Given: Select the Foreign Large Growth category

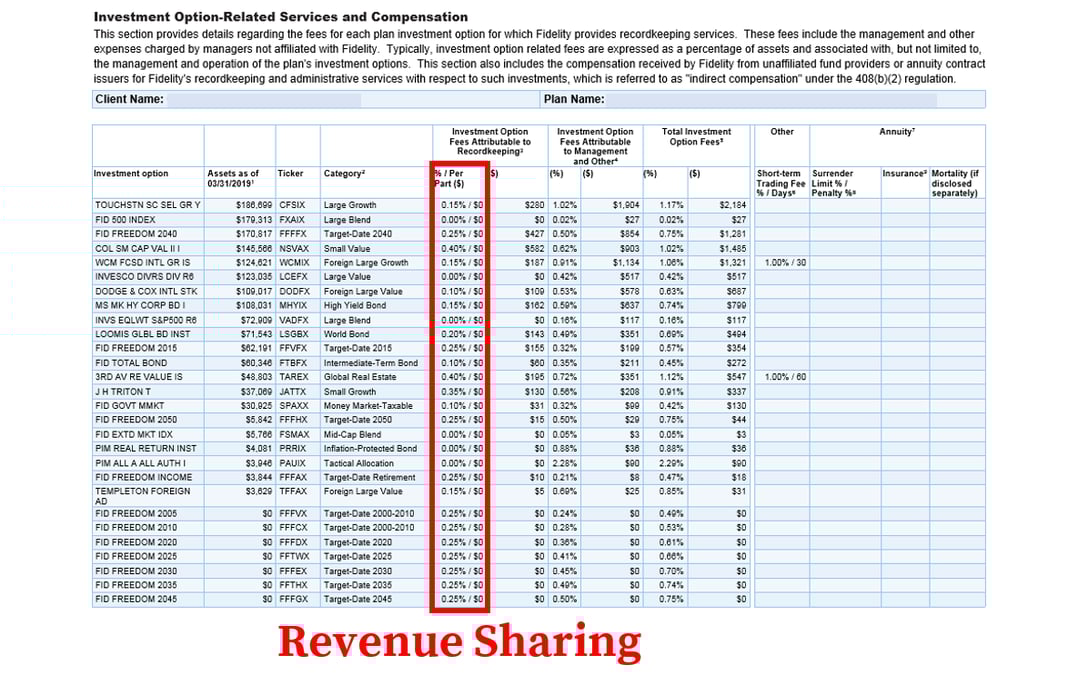Looking at the screenshot, I should pyautogui.click(x=366, y=262).
